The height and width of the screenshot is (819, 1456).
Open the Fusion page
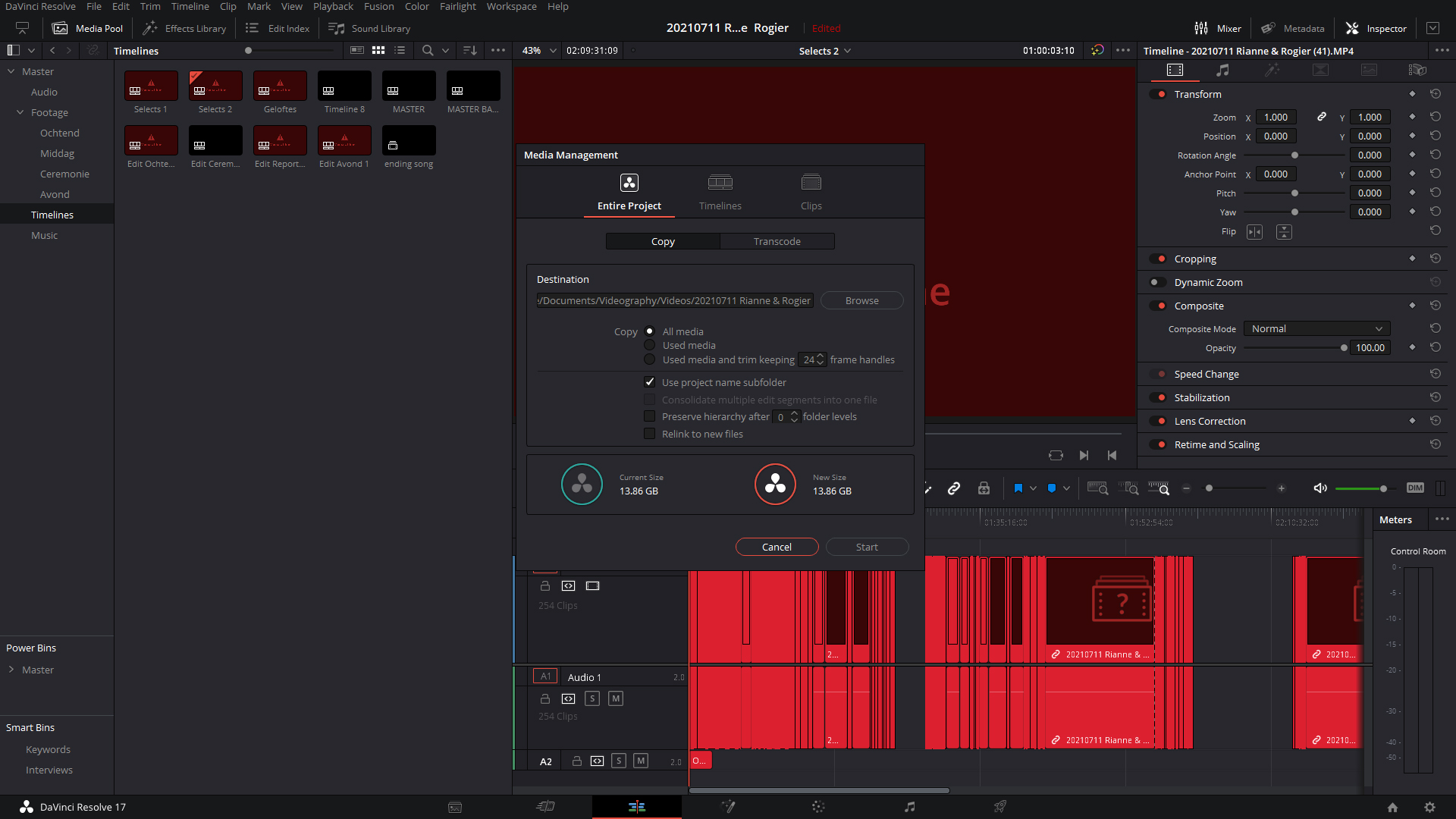[x=727, y=807]
